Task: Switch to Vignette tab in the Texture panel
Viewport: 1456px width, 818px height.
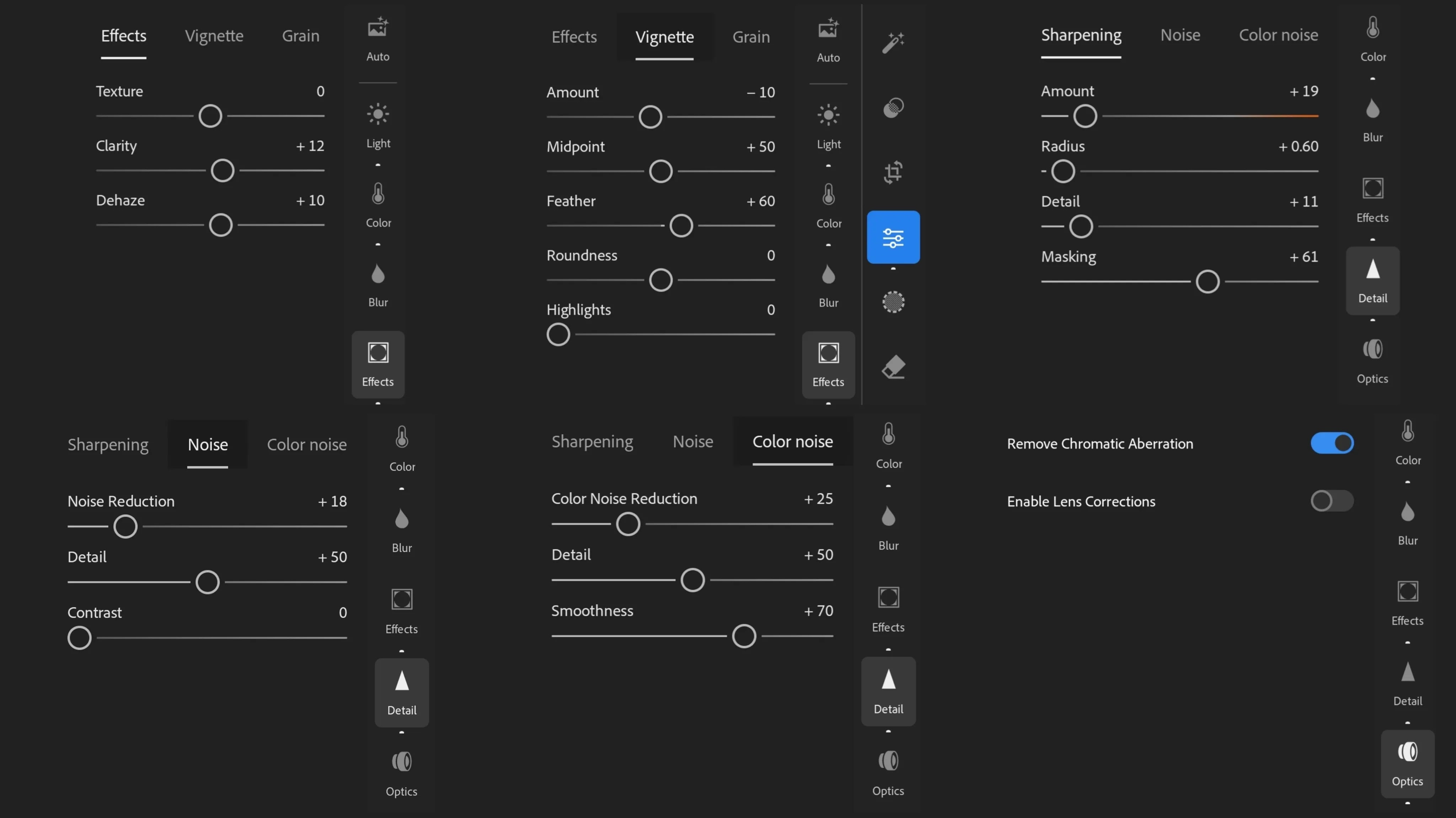Action: [x=214, y=36]
